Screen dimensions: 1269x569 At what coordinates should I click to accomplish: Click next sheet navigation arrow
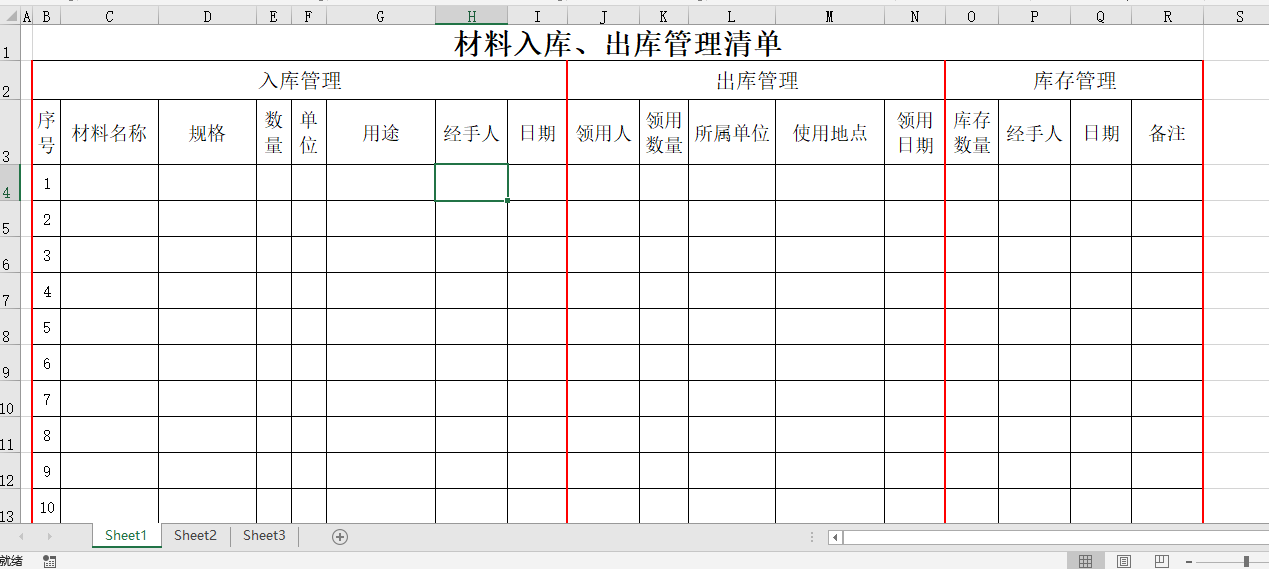point(49,537)
